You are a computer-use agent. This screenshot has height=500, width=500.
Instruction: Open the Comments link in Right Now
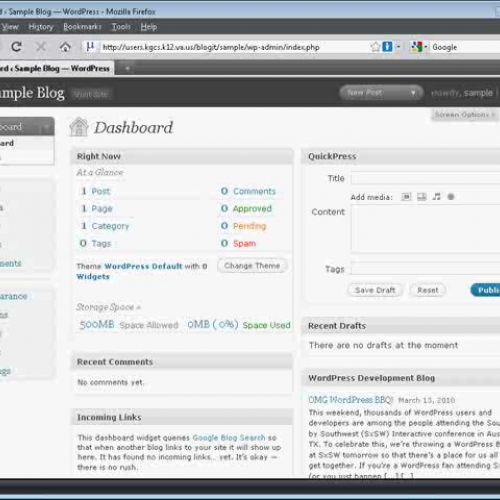coord(254,191)
